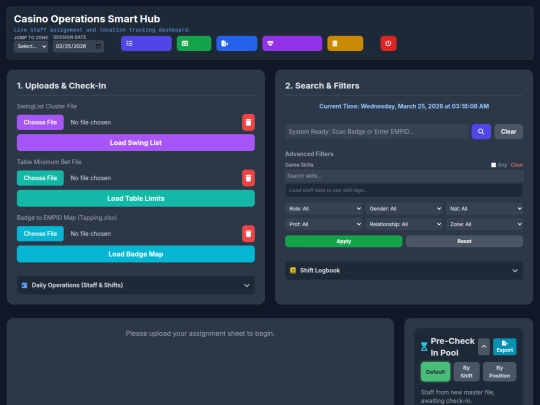Image resolution: width=540 pixels, height=405 pixels.
Task: Open the Prof: All dropdown
Action: tap(324, 224)
